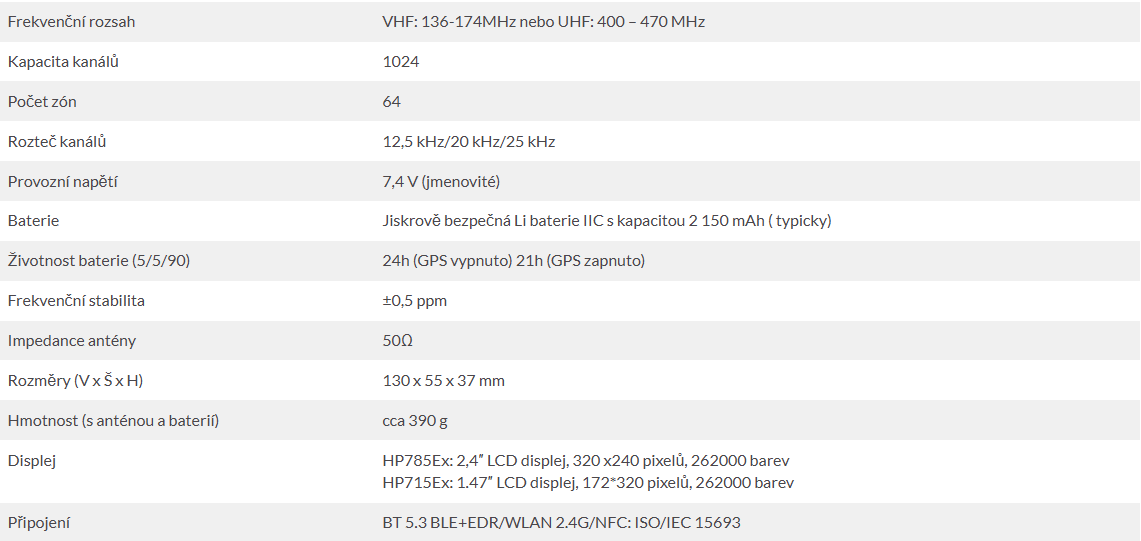This screenshot has height=541, width=1141.
Task: Click the BT 5.3 BLE+EDR/WLAN connectivity value
Action: (x=561, y=523)
